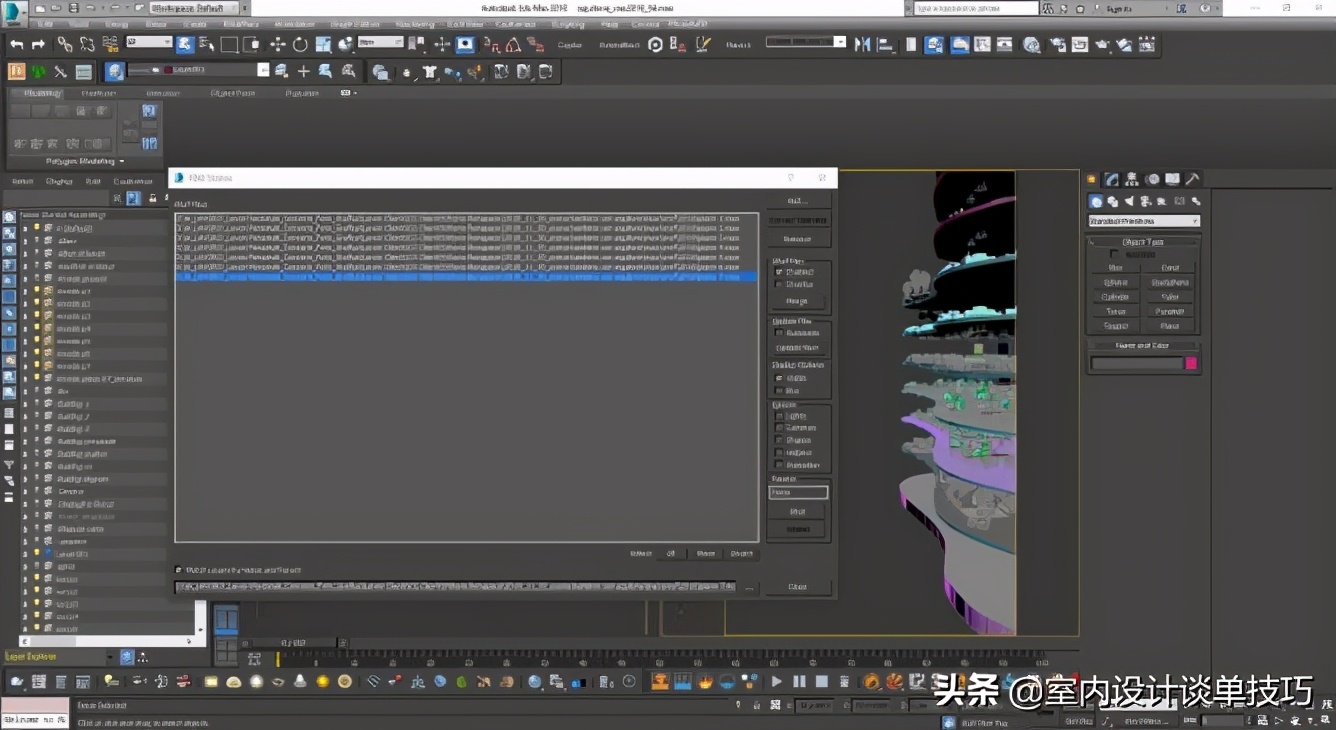The width and height of the screenshot is (1336, 730).
Task: Expand the Layer Explorer dropdown at bottom
Action: [x=110, y=657]
